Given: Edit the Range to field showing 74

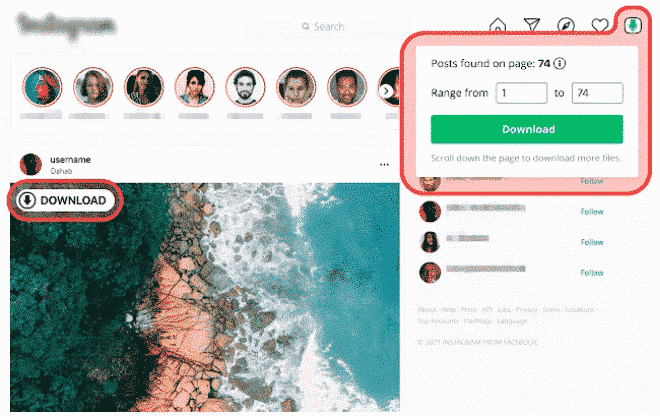Looking at the screenshot, I should [597, 93].
